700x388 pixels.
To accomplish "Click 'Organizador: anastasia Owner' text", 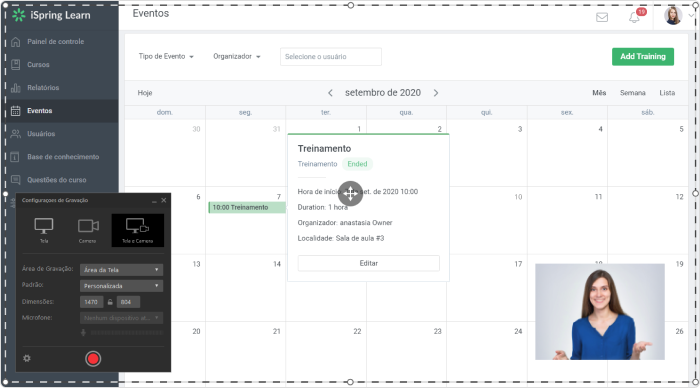I will (345, 223).
